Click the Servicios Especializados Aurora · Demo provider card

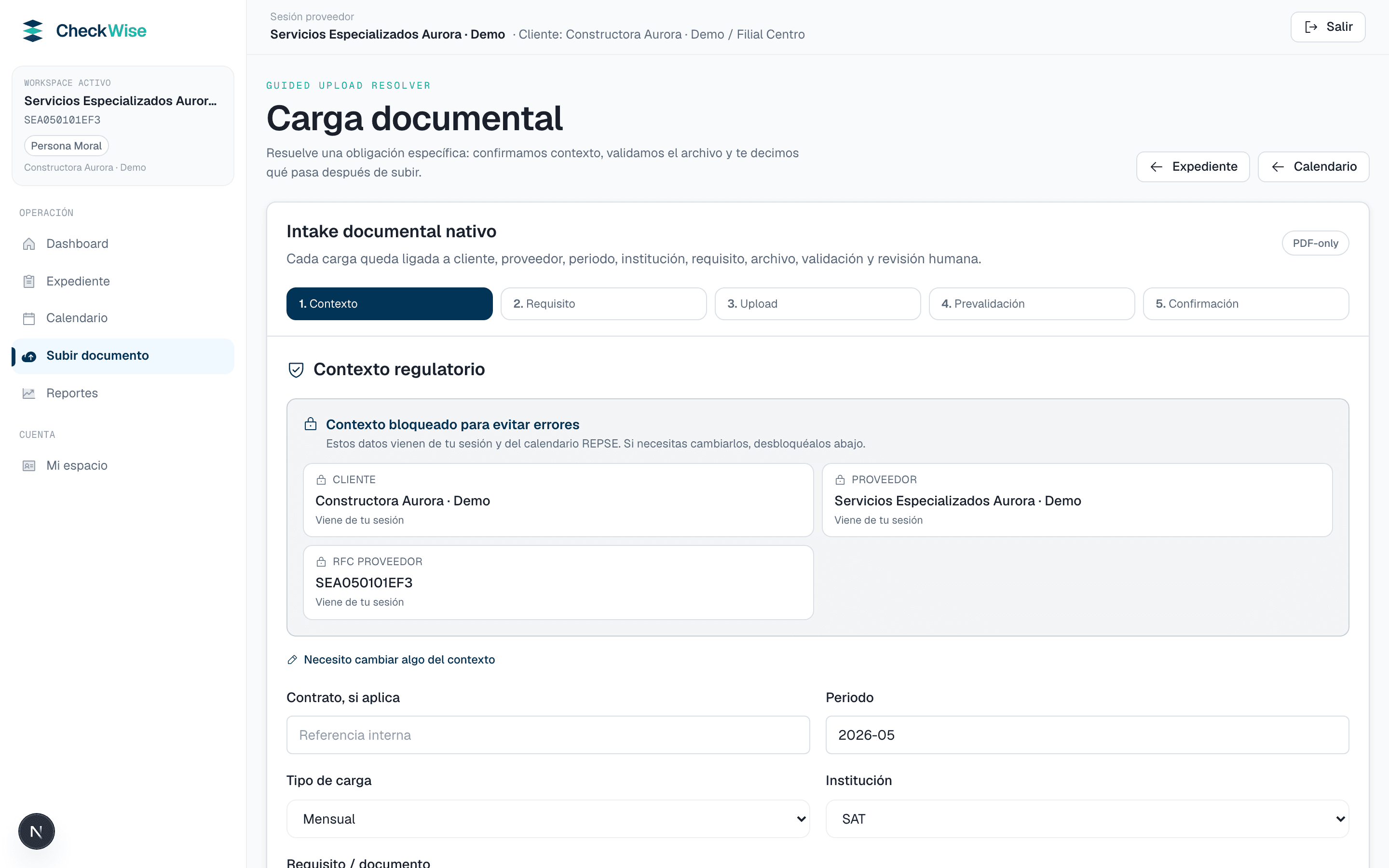pyautogui.click(x=1077, y=500)
